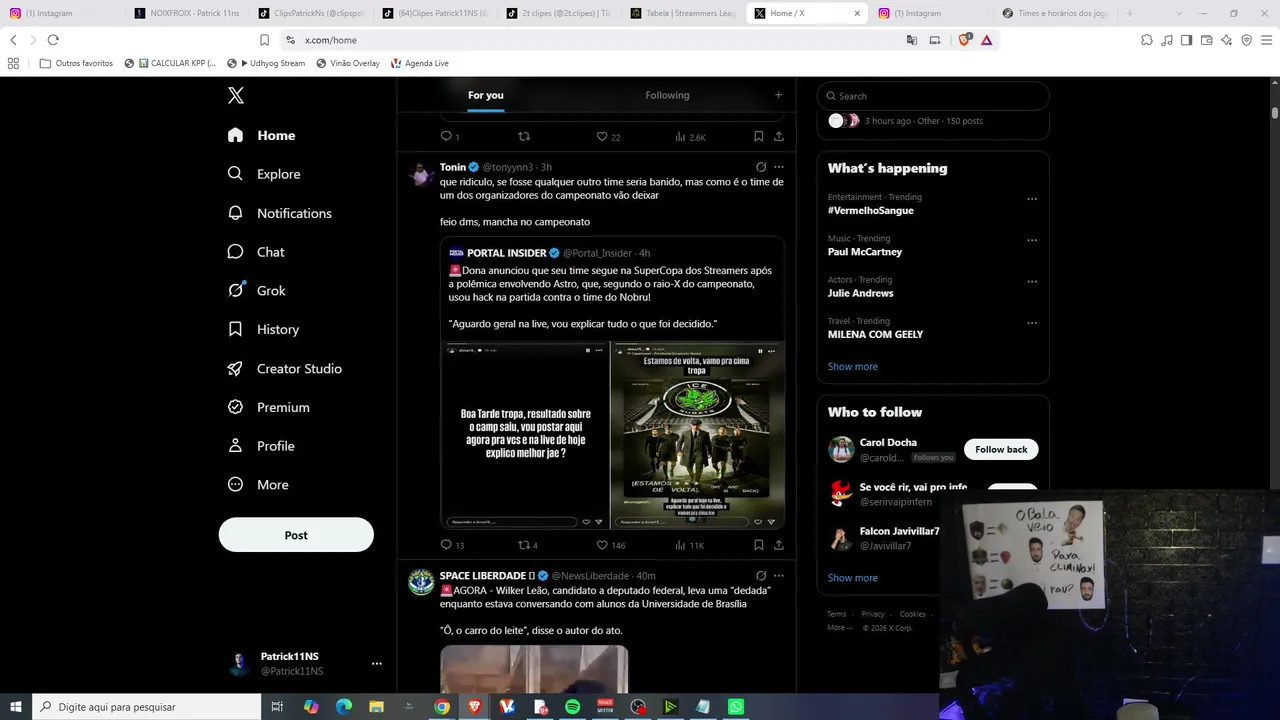Share Tonin's post
Viewport: 1280px width, 720px height.
coord(778,545)
